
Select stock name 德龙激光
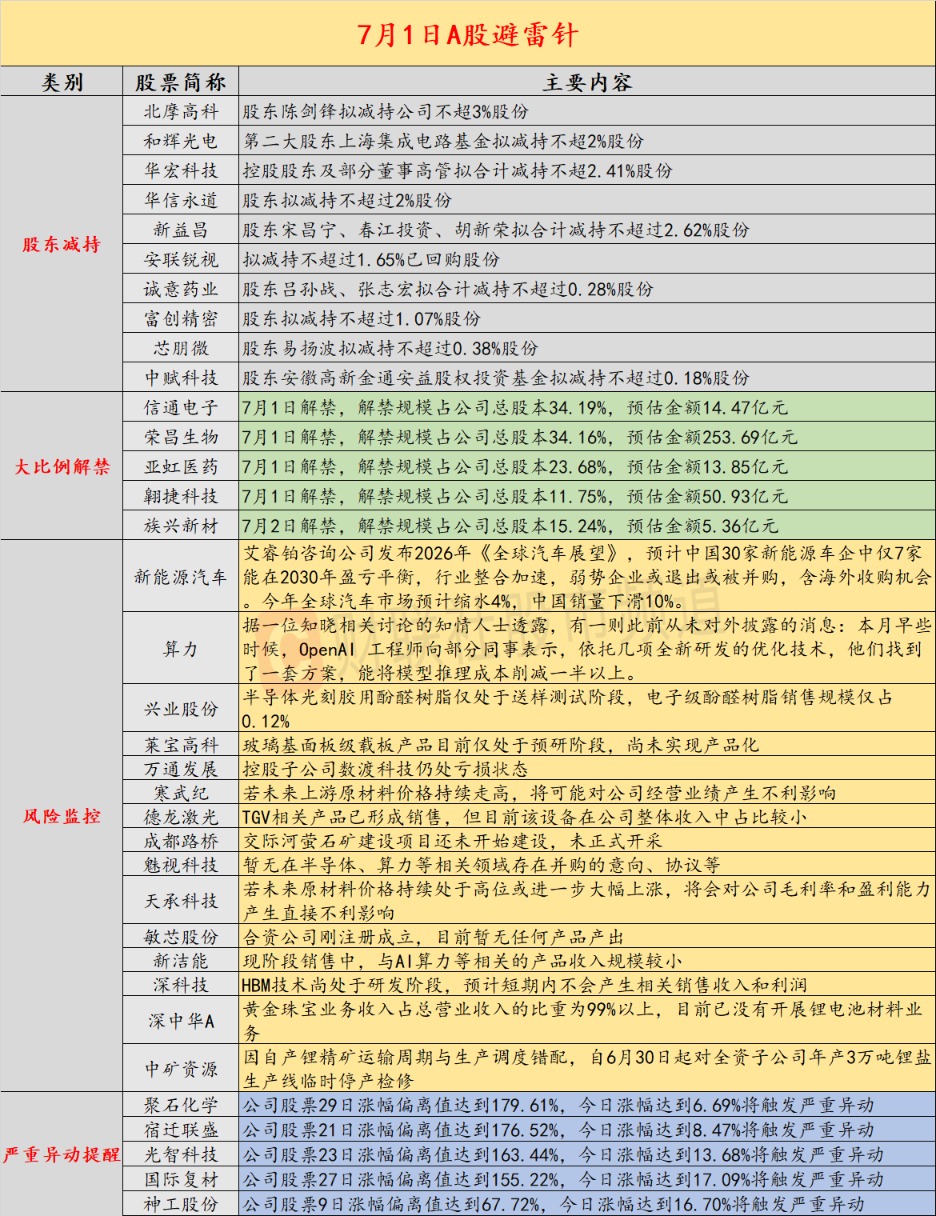click(181, 817)
